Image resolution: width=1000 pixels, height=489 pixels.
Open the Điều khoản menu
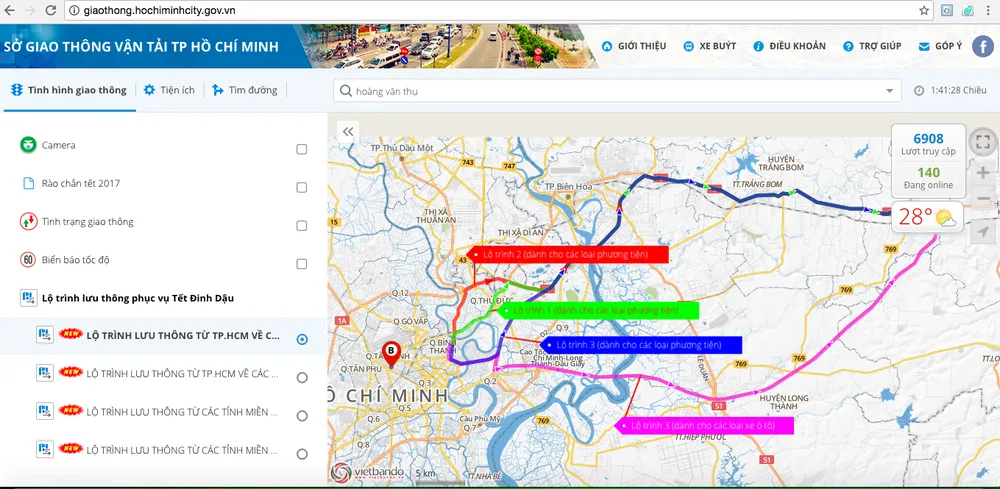click(x=790, y=46)
